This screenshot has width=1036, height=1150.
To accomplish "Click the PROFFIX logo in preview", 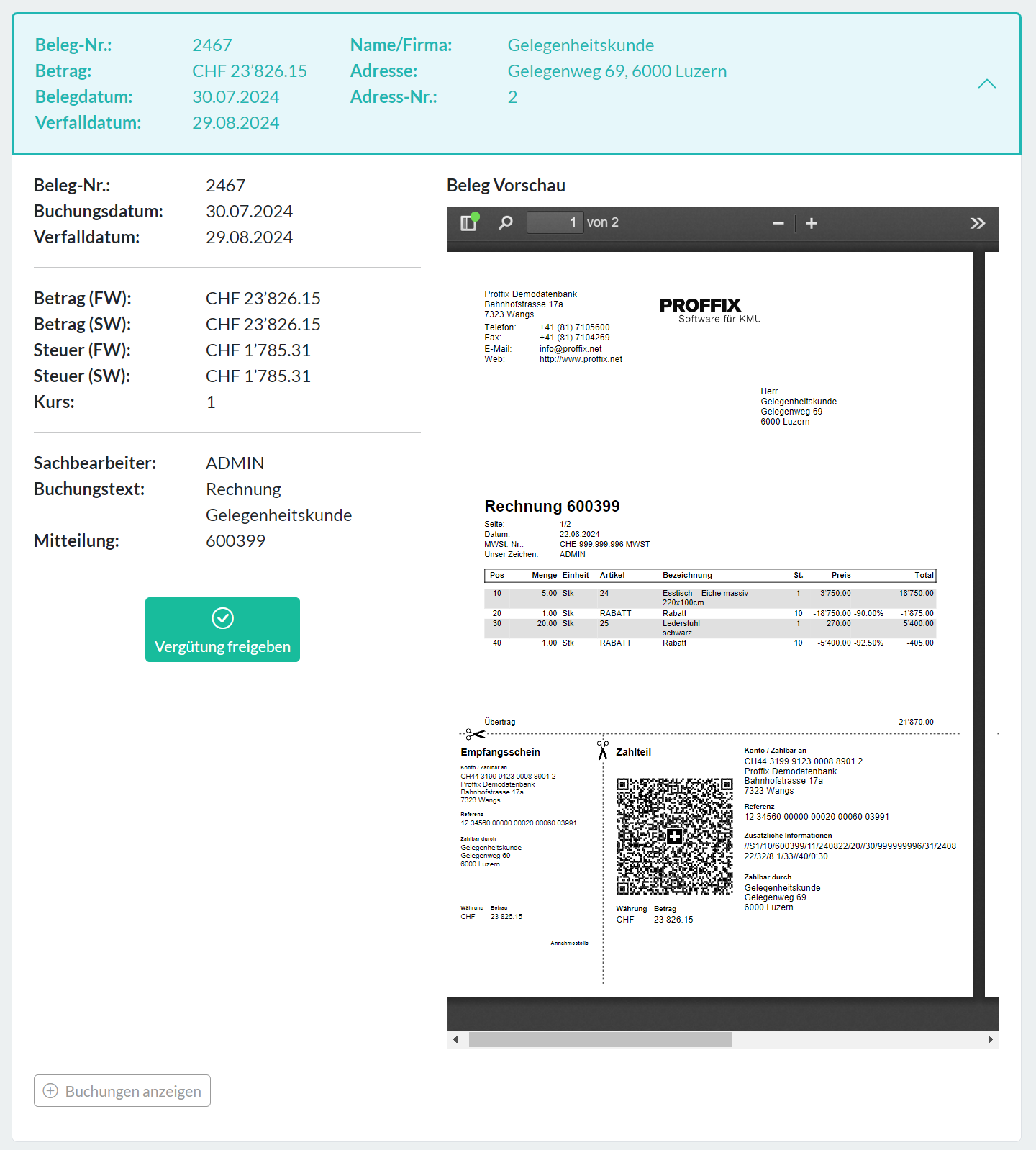I will coord(710,310).
